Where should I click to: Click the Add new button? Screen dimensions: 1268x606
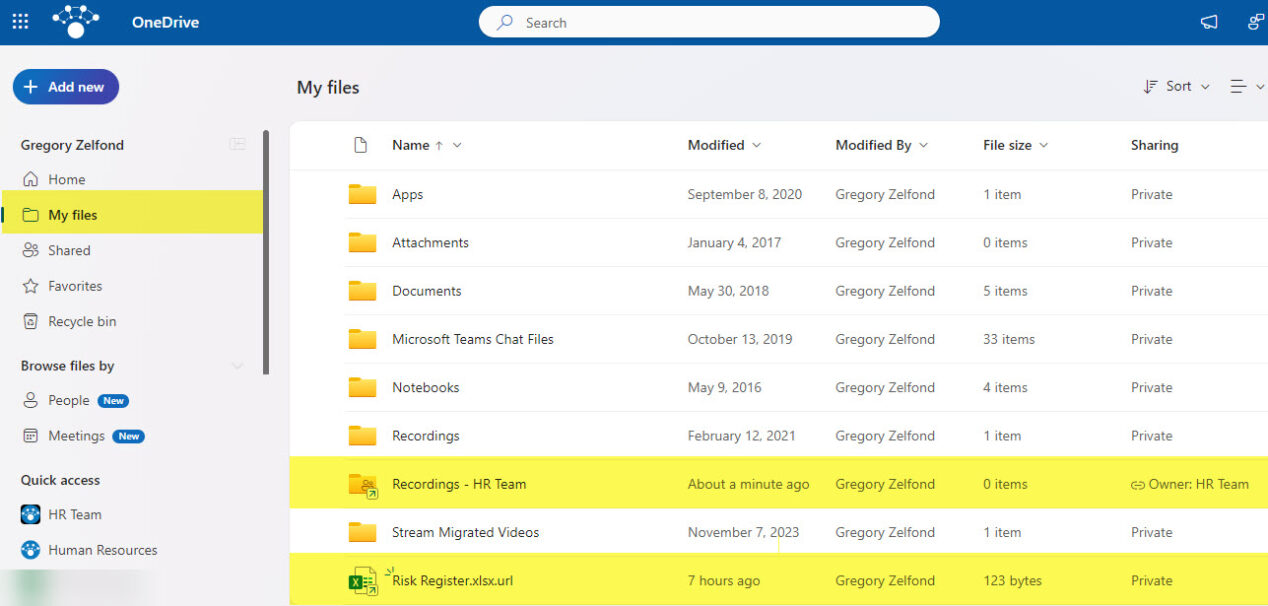66,87
